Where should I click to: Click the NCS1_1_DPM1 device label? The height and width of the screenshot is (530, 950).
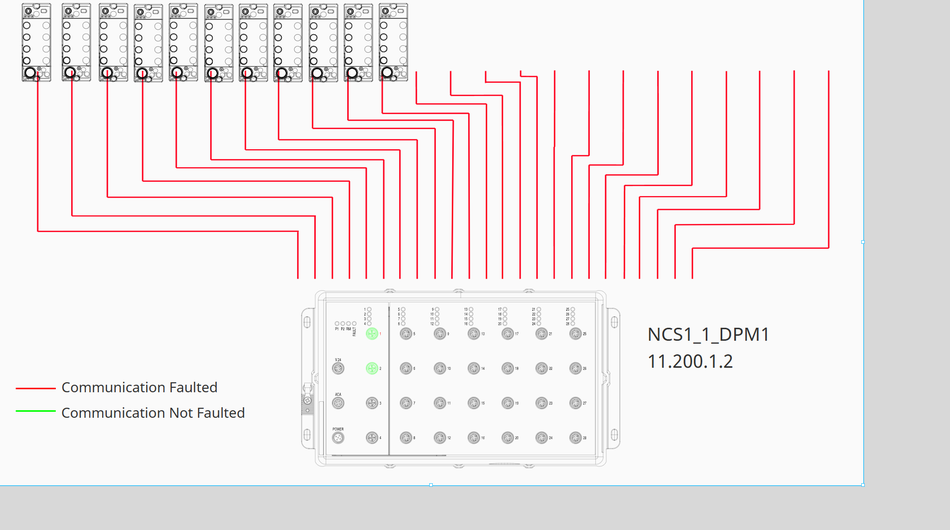tap(708, 334)
